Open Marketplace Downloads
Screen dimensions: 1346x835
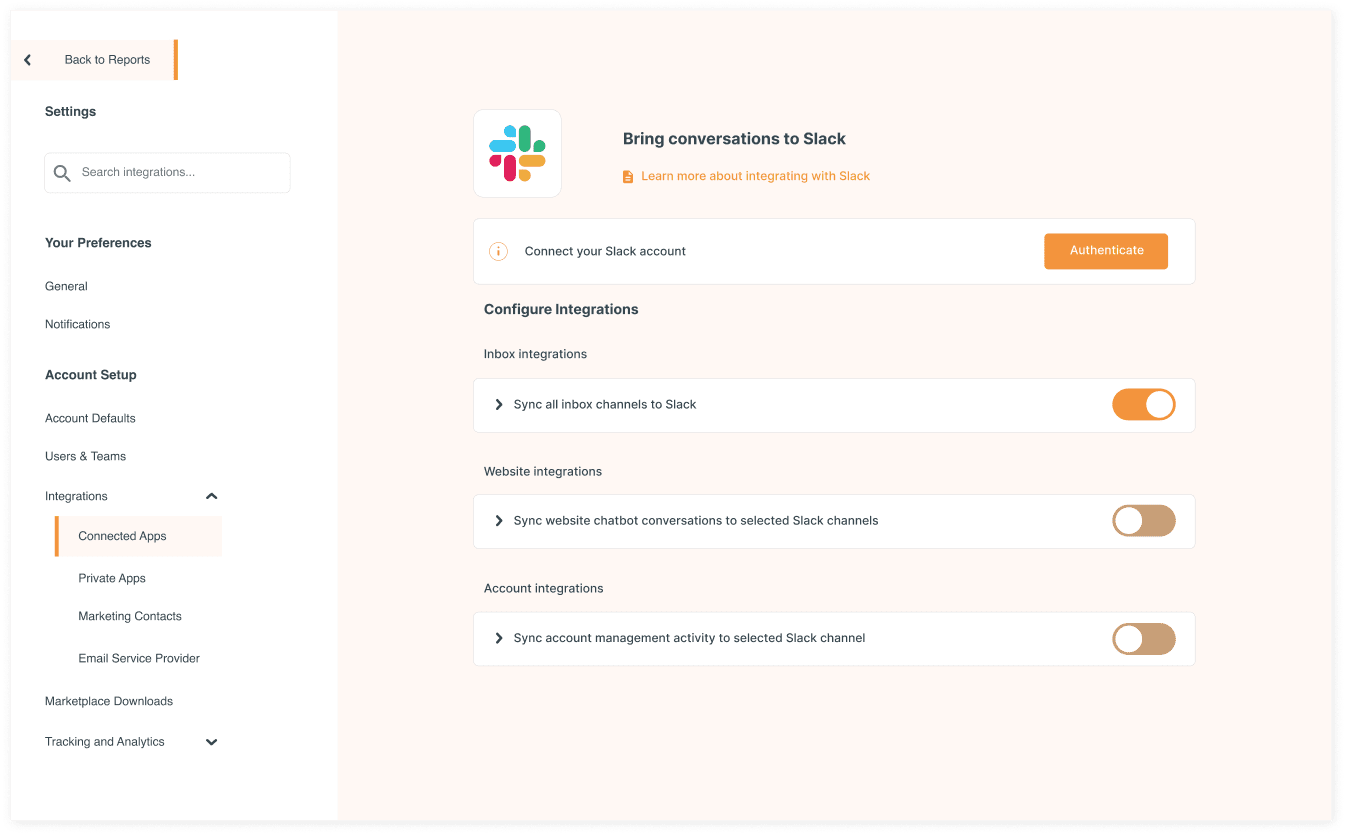pos(109,701)
